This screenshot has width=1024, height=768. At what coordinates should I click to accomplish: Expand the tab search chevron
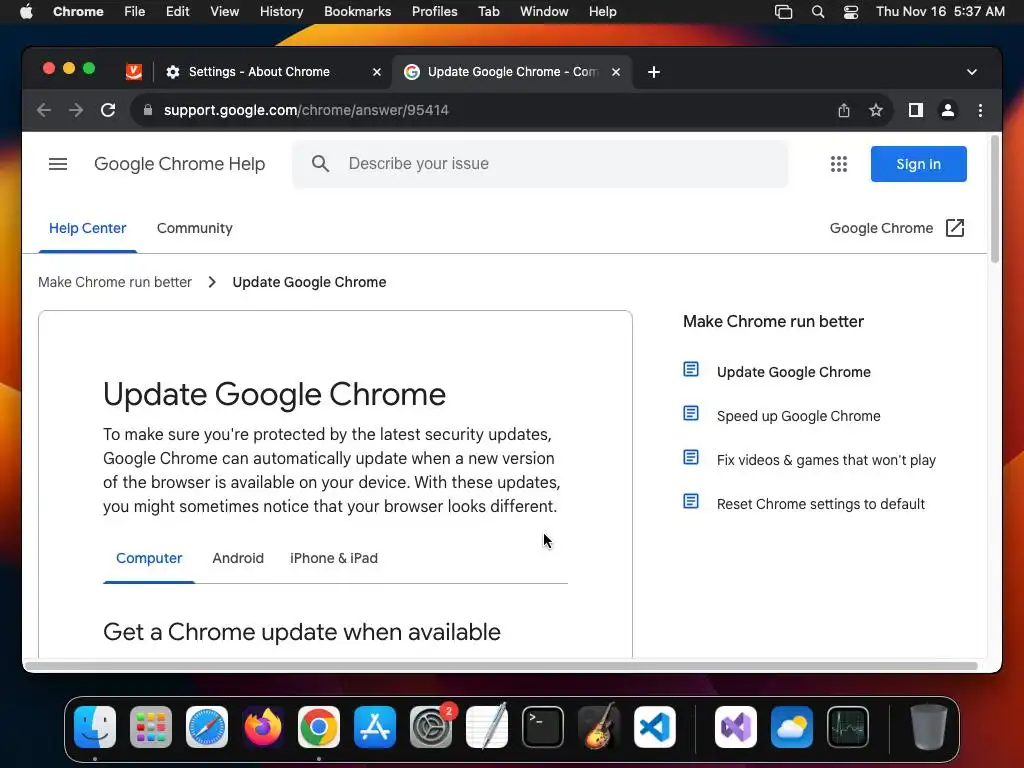(x=972, y=72)
